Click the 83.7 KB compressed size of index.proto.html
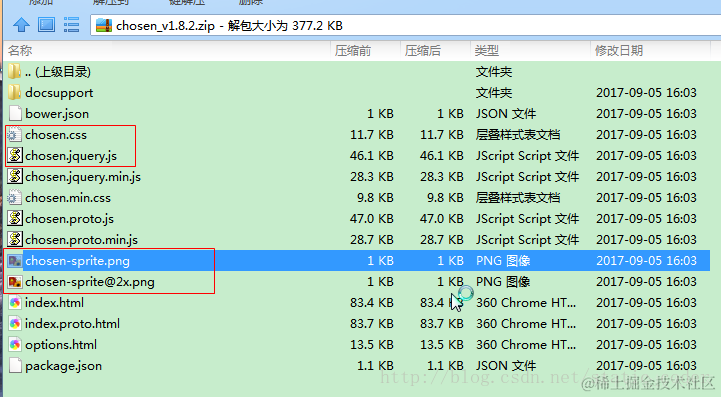This screenshot has height=397, width=721. click(x=441, y=324)
